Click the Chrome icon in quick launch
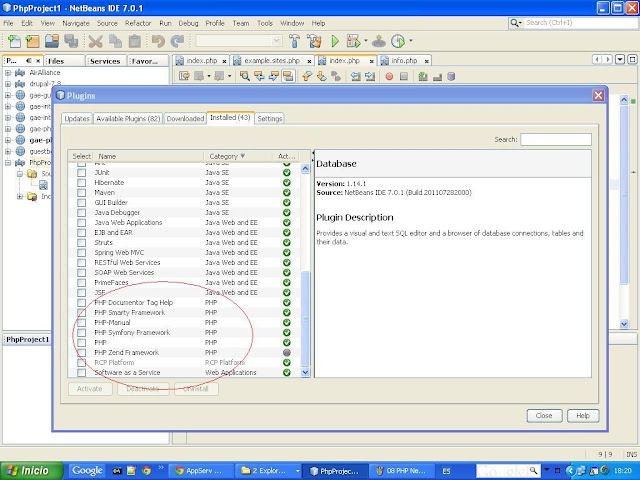 tap(146, 471)
